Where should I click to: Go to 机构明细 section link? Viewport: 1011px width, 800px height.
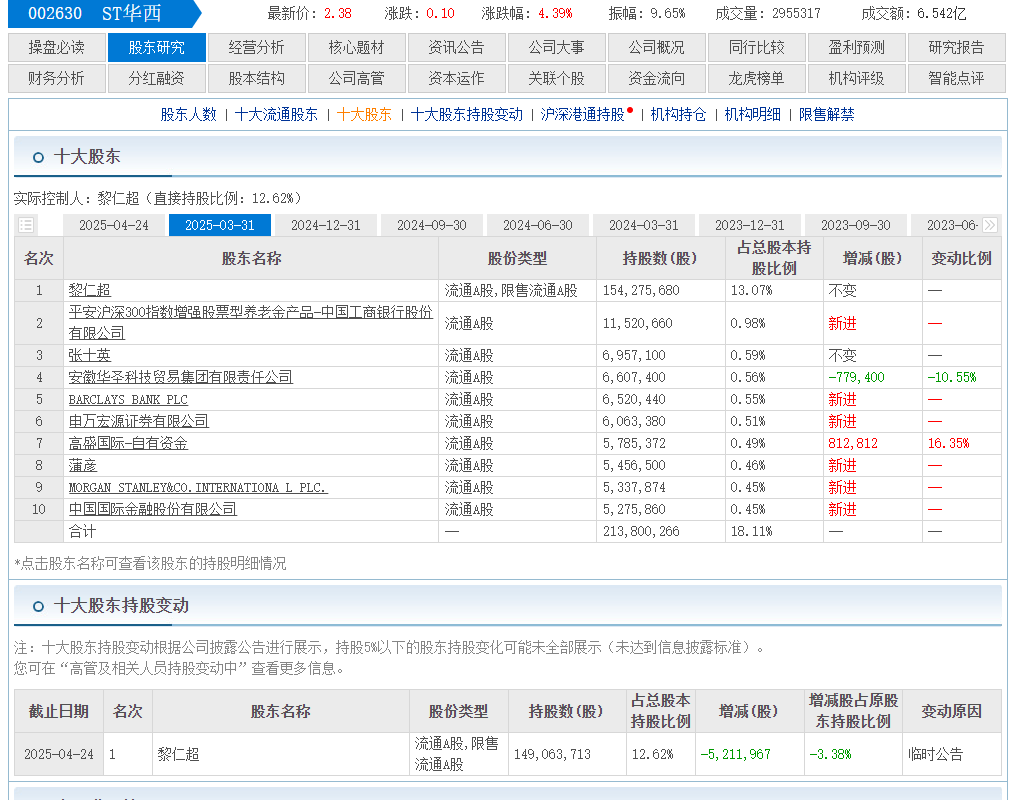(752, 114)
